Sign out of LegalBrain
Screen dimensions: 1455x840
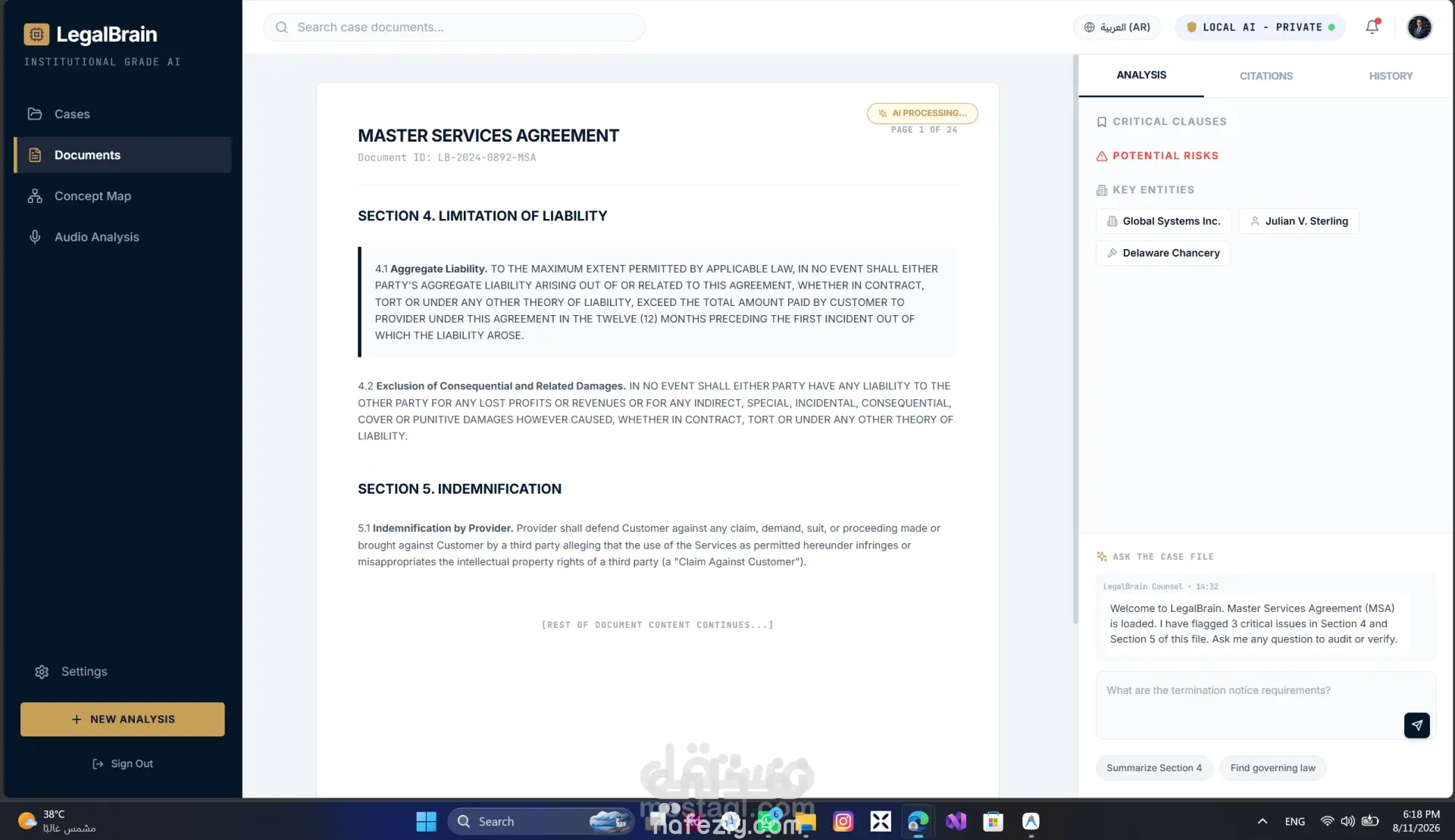122,763
